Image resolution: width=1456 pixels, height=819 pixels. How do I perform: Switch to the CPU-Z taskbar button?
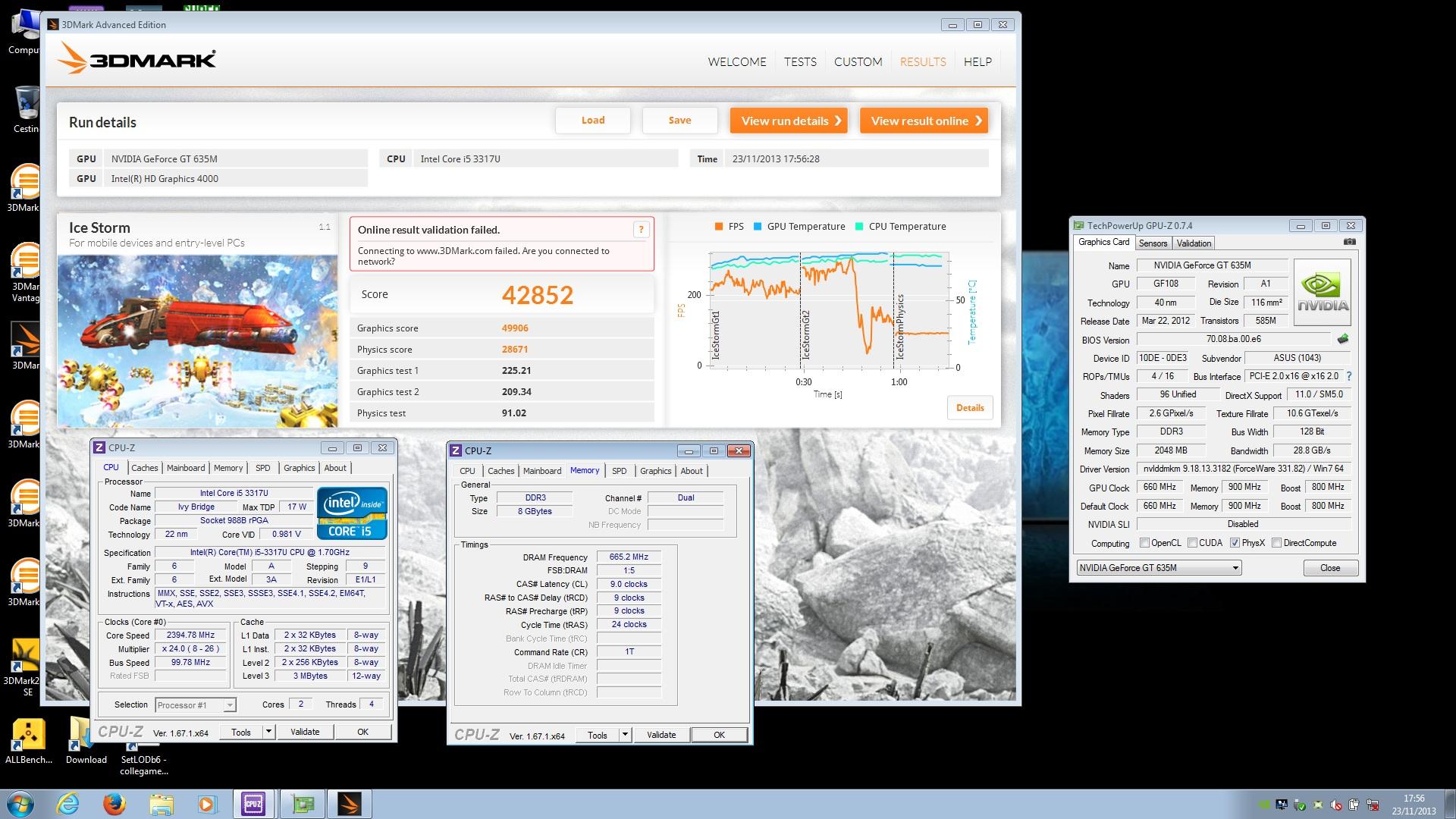tap(253, 804)
